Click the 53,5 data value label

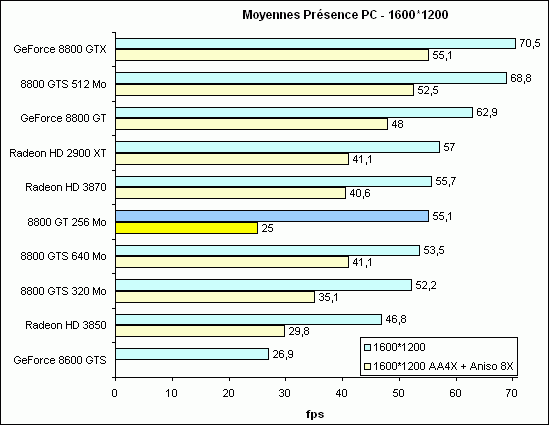pyautogui.click(x=434, y=250)
